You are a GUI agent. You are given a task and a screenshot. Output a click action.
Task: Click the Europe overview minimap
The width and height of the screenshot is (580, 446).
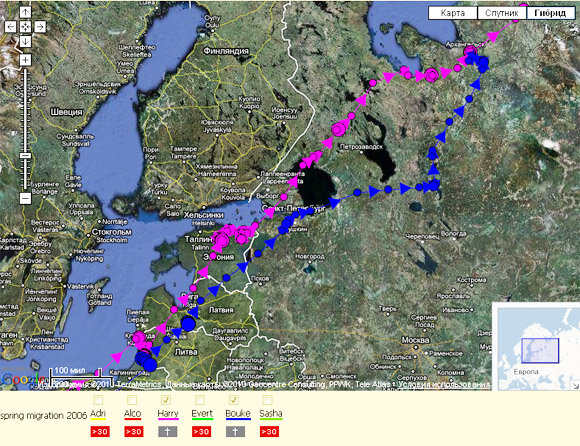tap(536, 346)
